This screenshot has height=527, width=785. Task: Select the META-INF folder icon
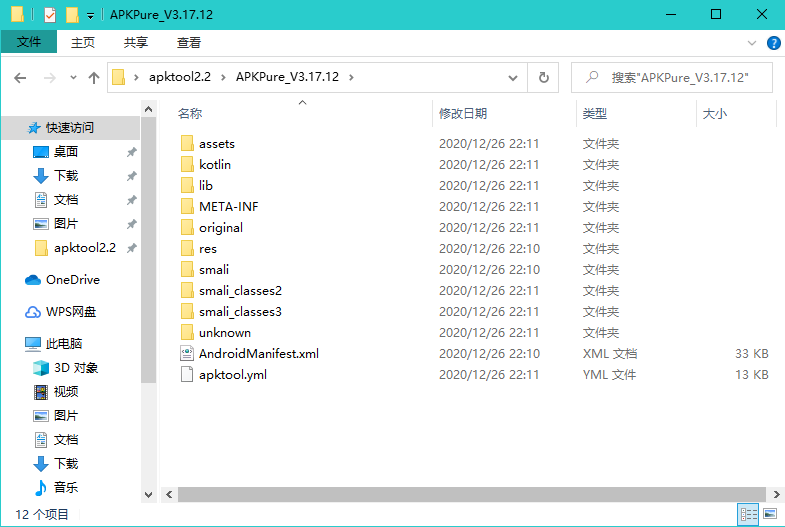click(187, 207)
